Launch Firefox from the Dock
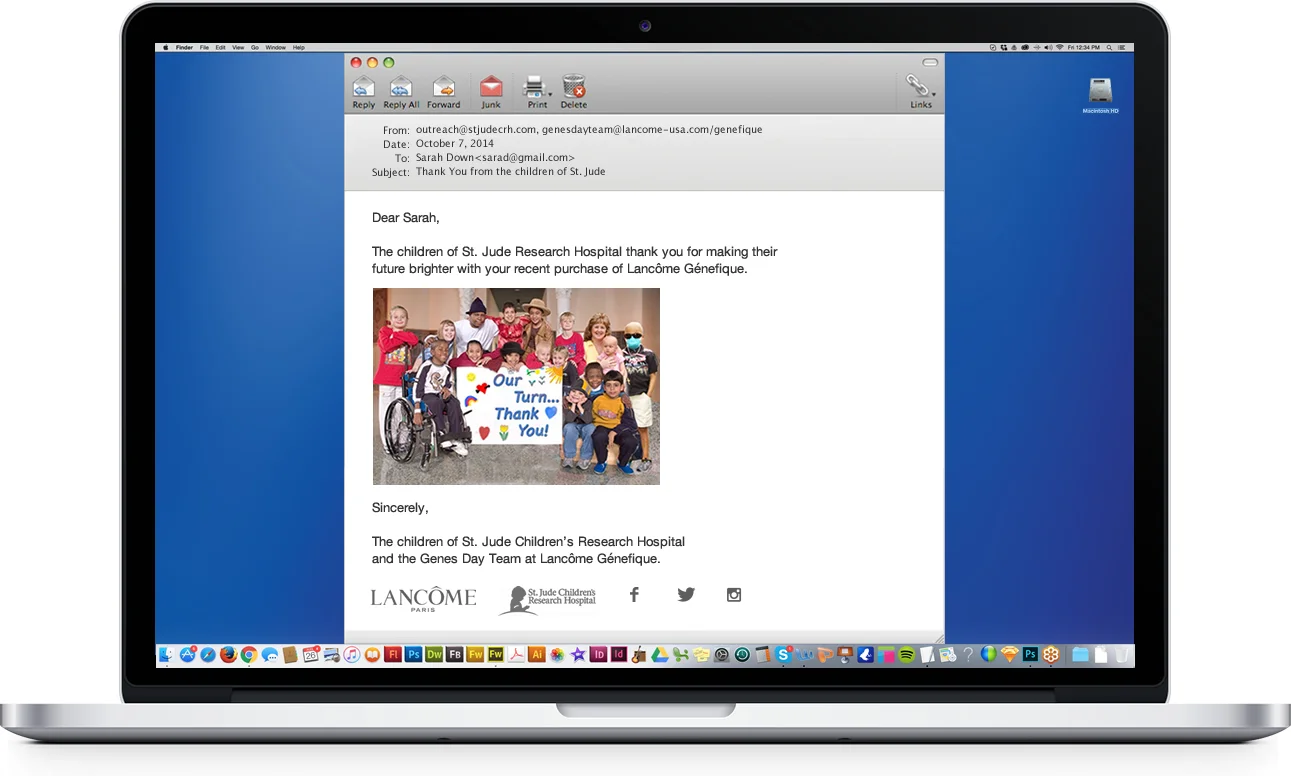Screen dimensions: 1291x776 pos(228,654)
